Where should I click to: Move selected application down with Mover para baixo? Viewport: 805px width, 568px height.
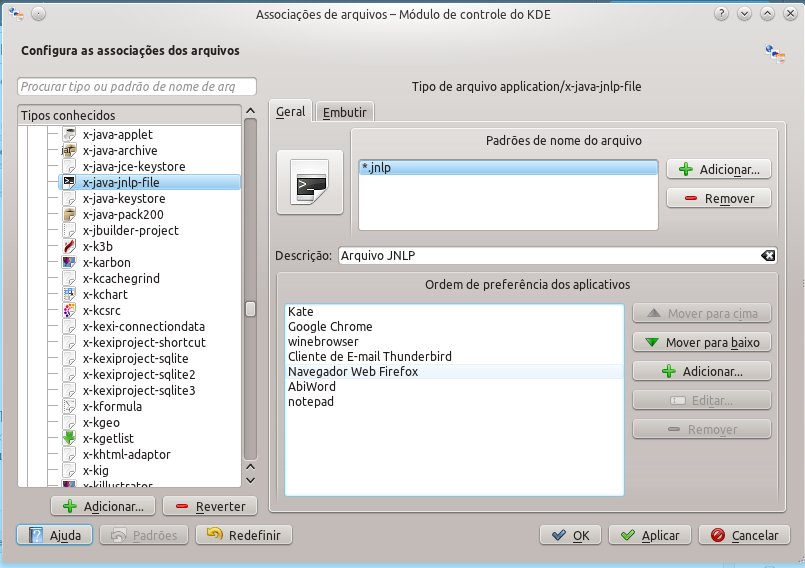(x=702, y=342)
